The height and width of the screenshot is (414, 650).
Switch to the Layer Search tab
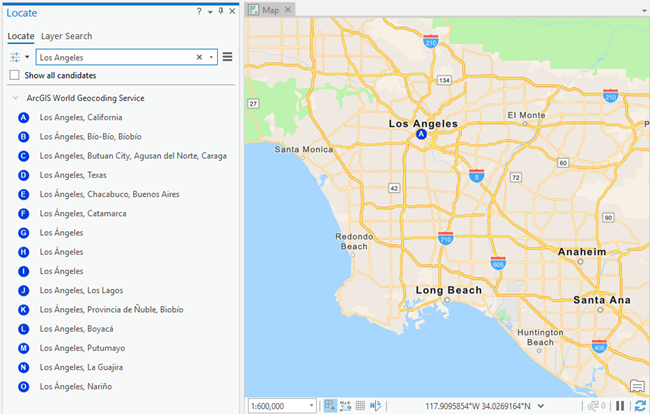[x=66, y=36]
